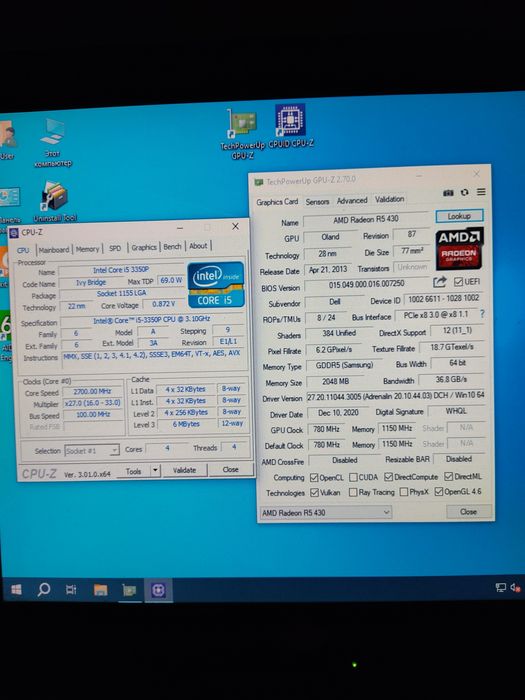Select the CPU tab in CPU-Z
This screenshot has height=700, width=525.
tap(23, 250)
